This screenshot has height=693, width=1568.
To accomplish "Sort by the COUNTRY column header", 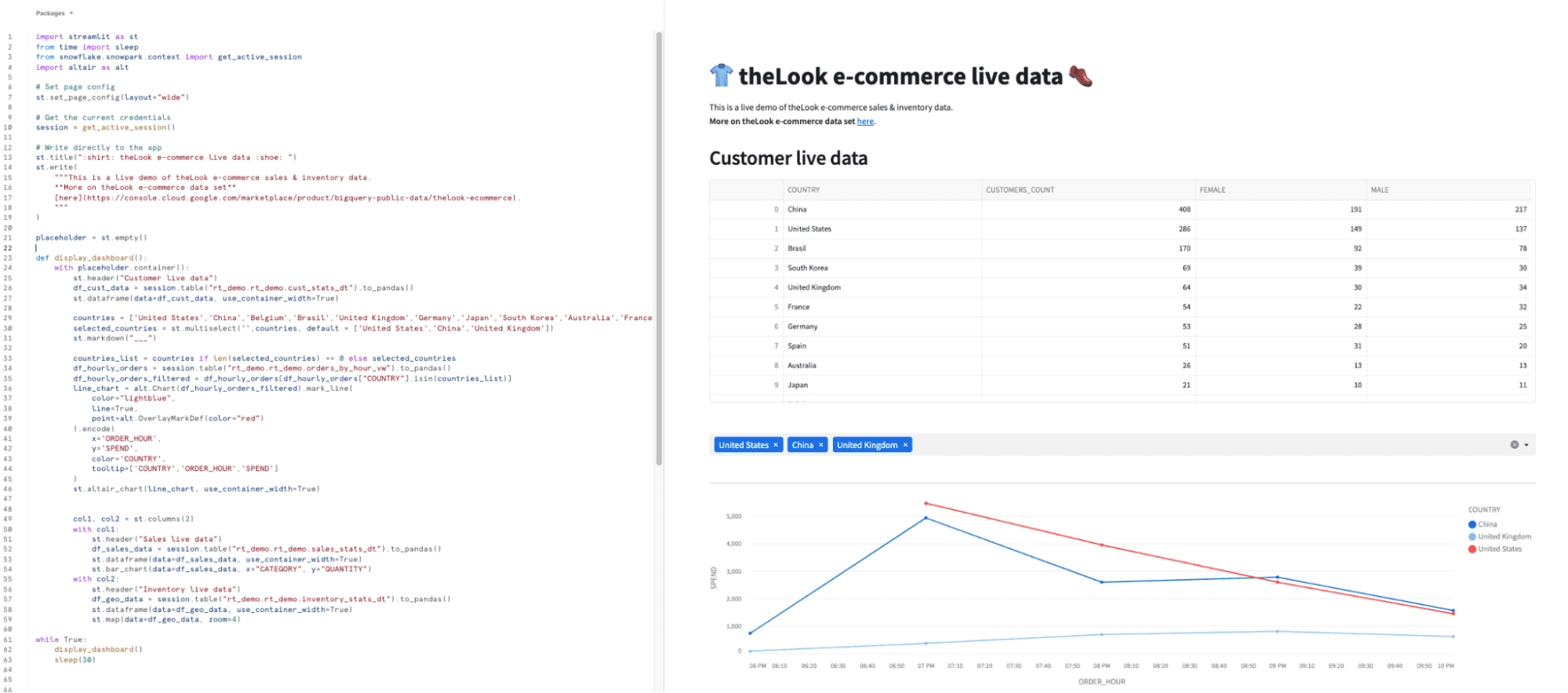I will click(883, 190).
